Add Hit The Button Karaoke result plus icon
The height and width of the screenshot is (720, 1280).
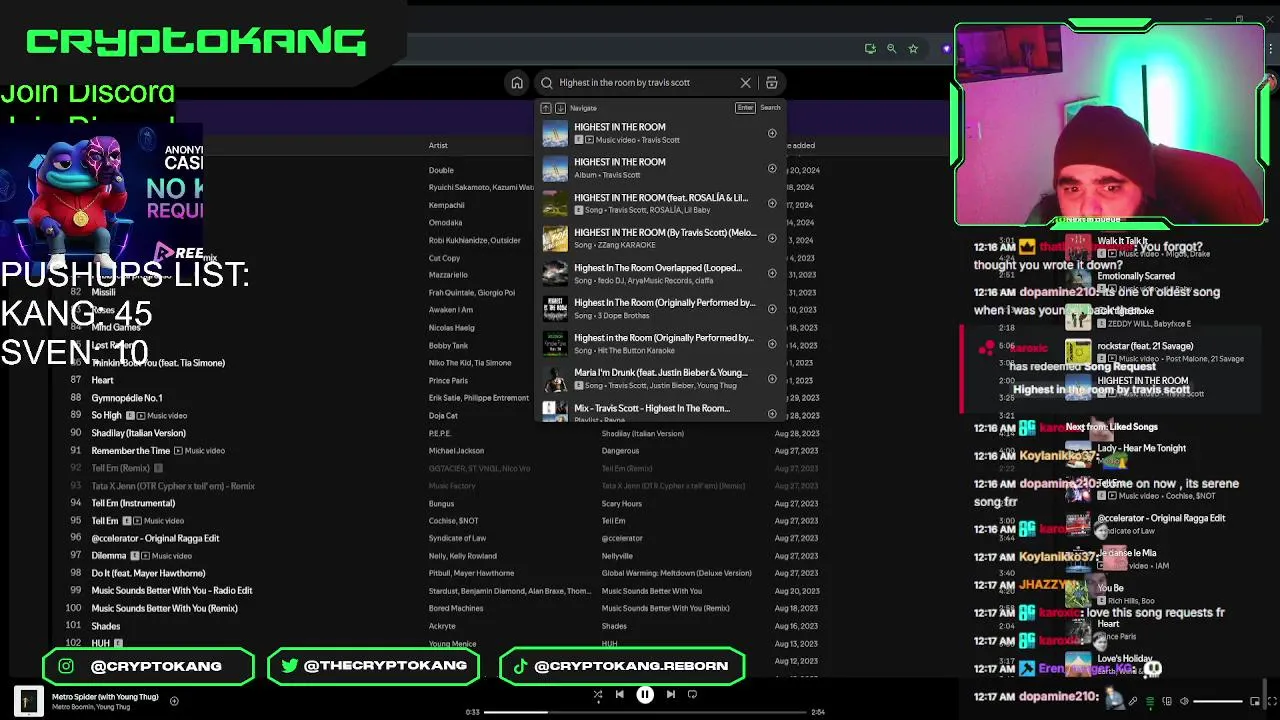coord(772,344)
